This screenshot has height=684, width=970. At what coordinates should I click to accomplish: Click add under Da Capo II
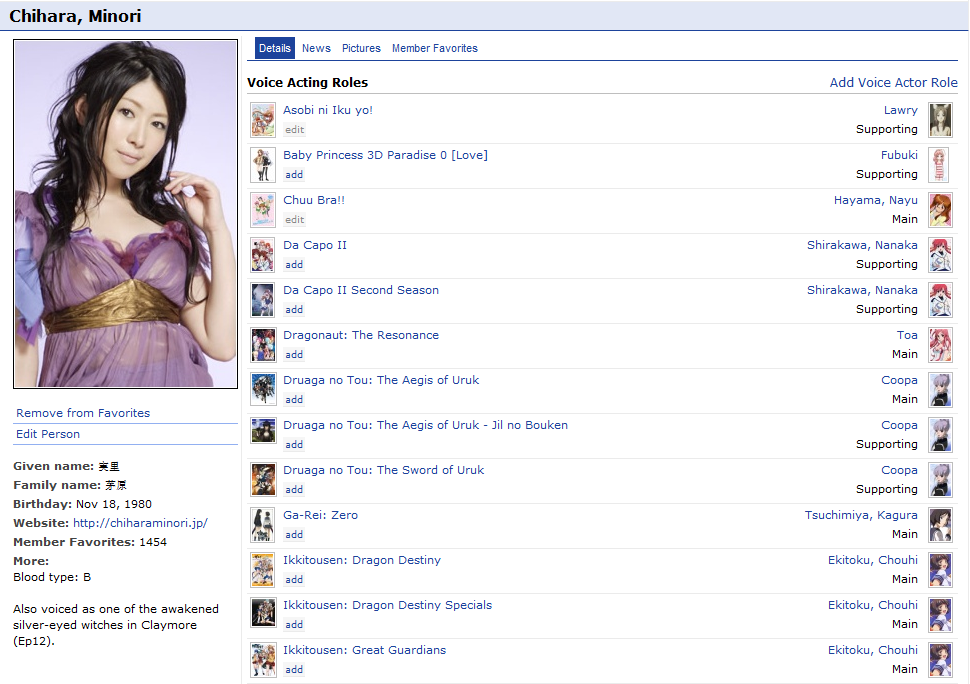[x=294, y=265]
